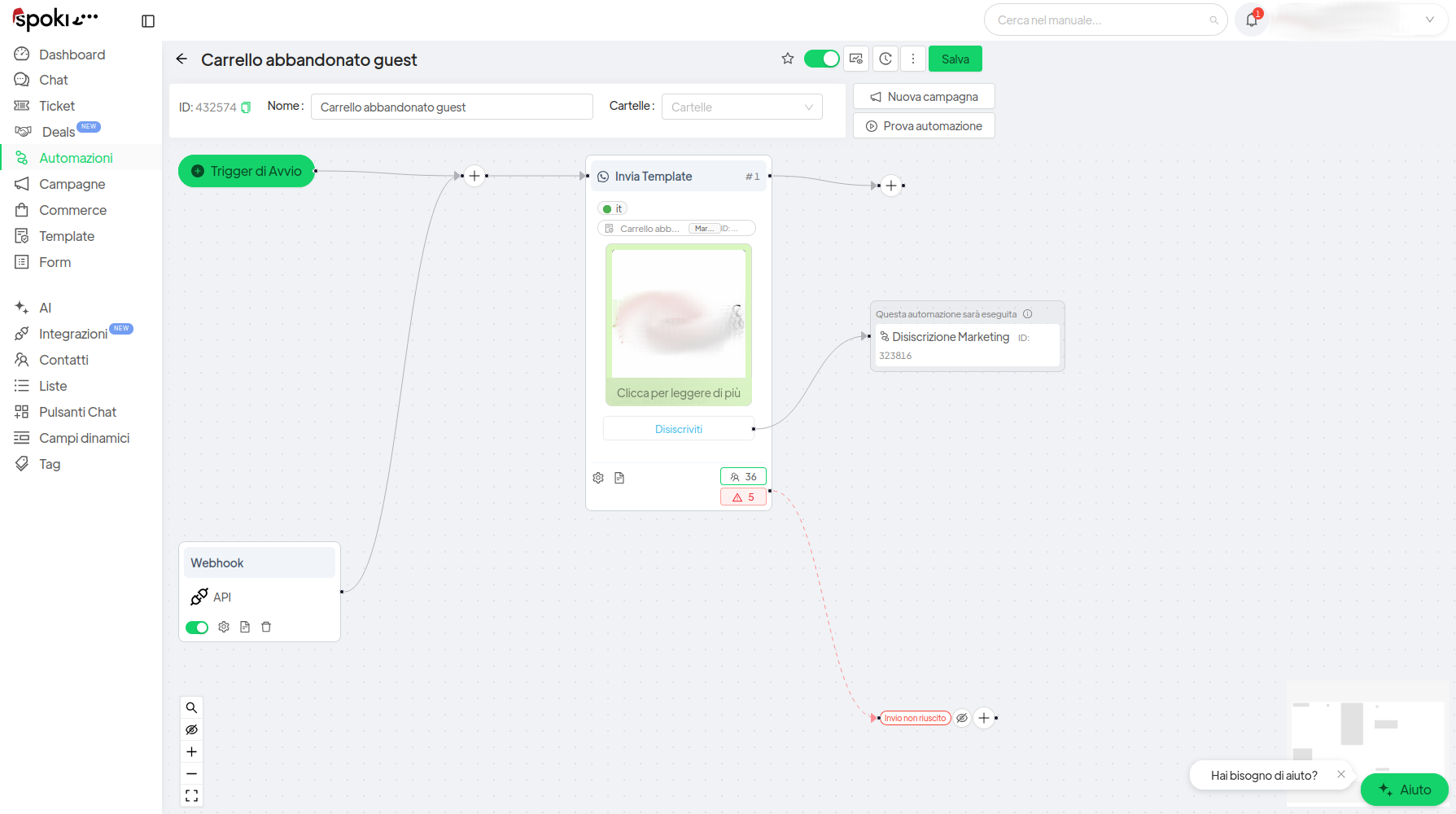Image resolution: width=1456 pixels, height=814 pixels.
Task: Copy the automation ID with copy icon
Action: 246,107
